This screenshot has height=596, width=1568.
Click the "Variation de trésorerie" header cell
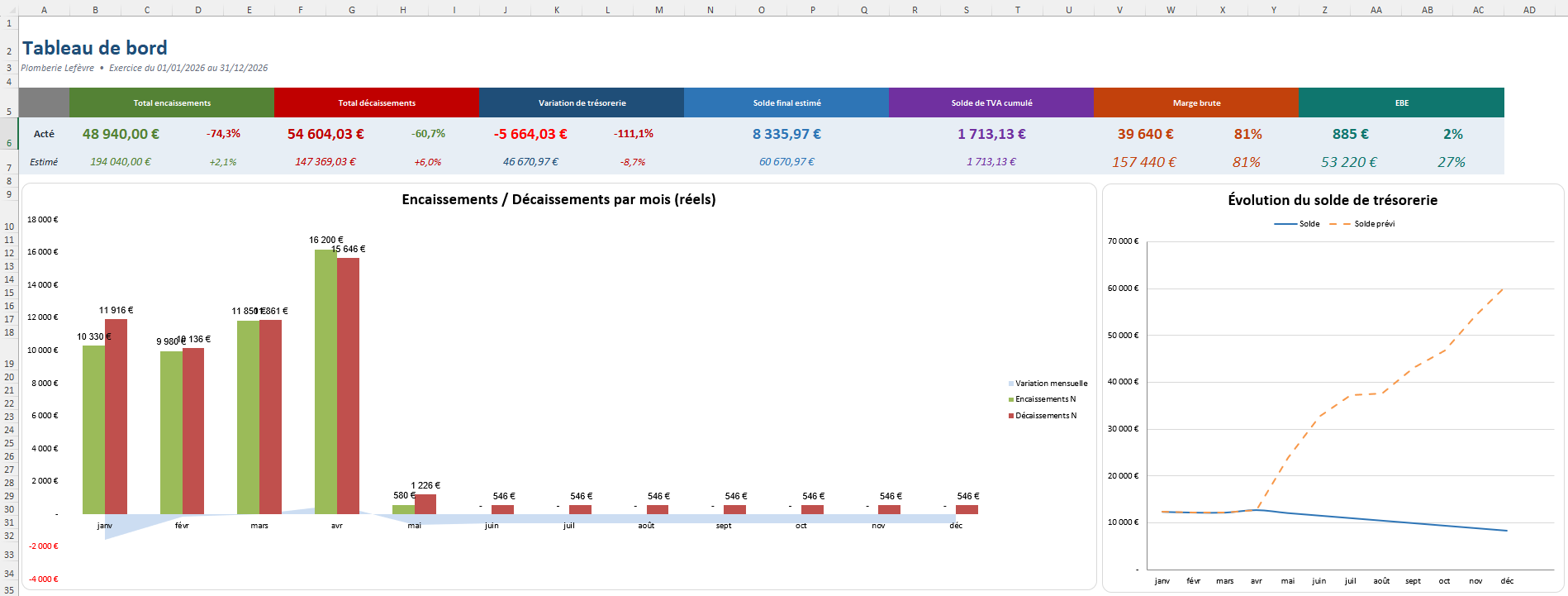click(x=582, y=103)
